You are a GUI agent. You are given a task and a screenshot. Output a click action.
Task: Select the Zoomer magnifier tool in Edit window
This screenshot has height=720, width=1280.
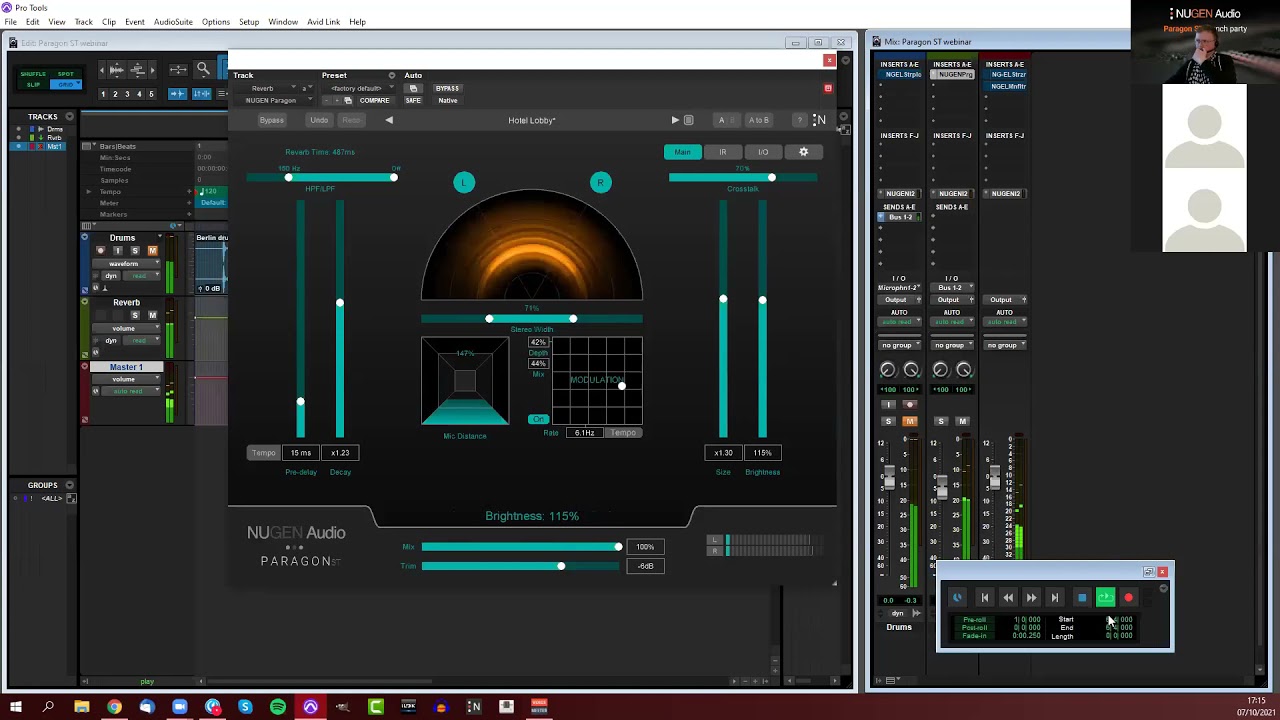tap(203, 69)
